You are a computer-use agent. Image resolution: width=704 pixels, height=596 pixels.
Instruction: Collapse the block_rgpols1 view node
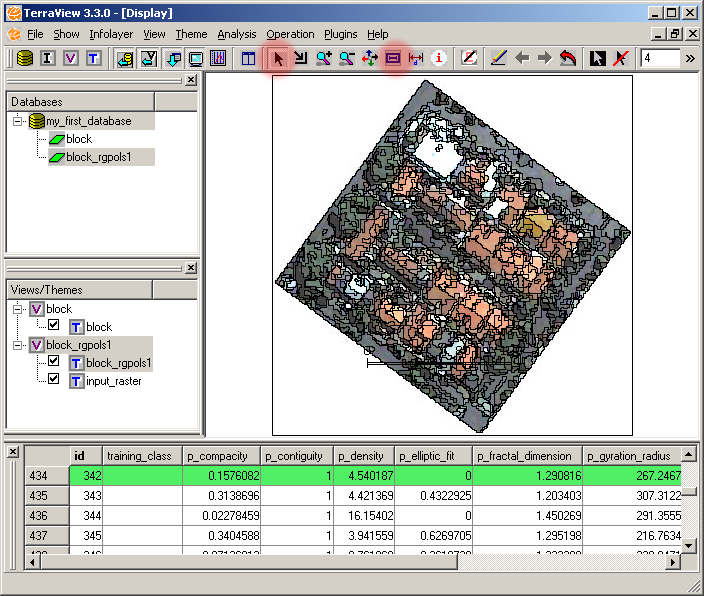18,345
